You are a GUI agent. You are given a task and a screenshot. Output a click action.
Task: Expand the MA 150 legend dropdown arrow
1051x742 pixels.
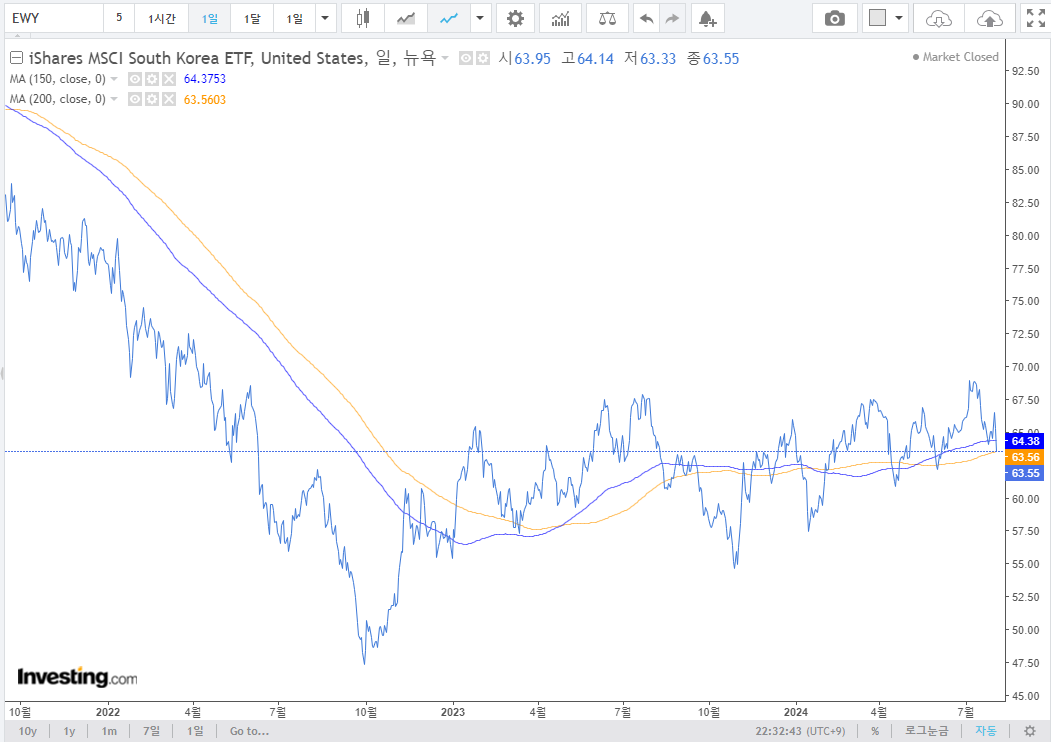[x=114, y=79]
